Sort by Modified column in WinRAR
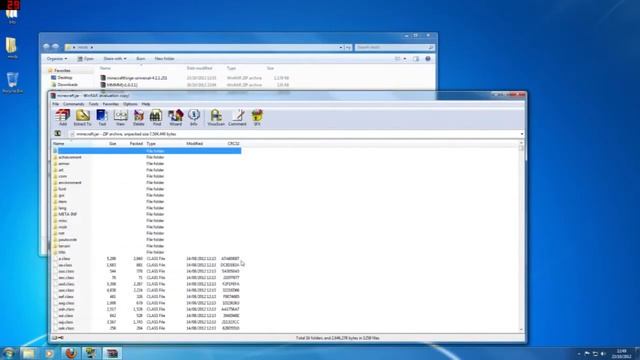 [x=195, y=144]
